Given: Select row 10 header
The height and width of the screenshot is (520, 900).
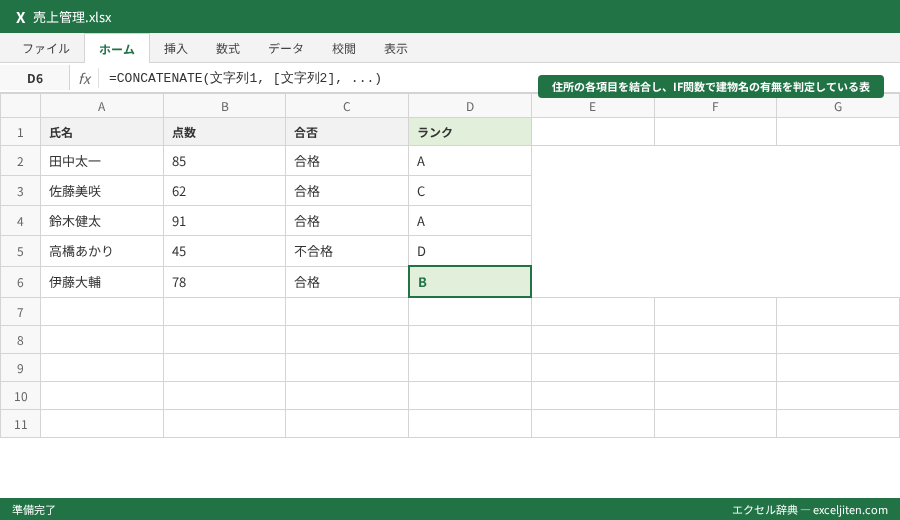Looking at the screenshot, I should click(x=20, y=396).
